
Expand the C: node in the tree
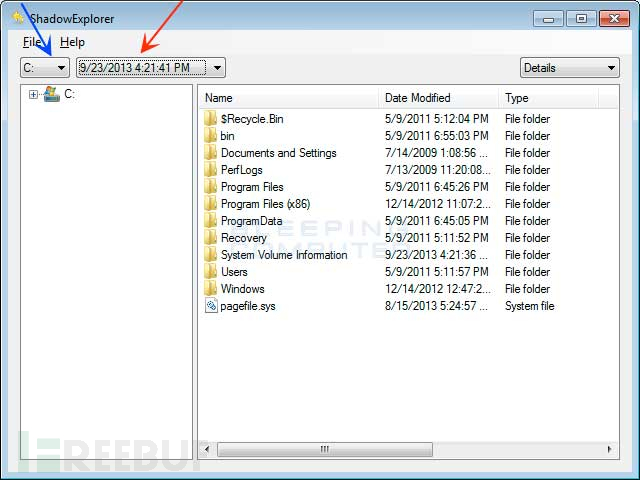pyautogui.click(x=33, y=95)
